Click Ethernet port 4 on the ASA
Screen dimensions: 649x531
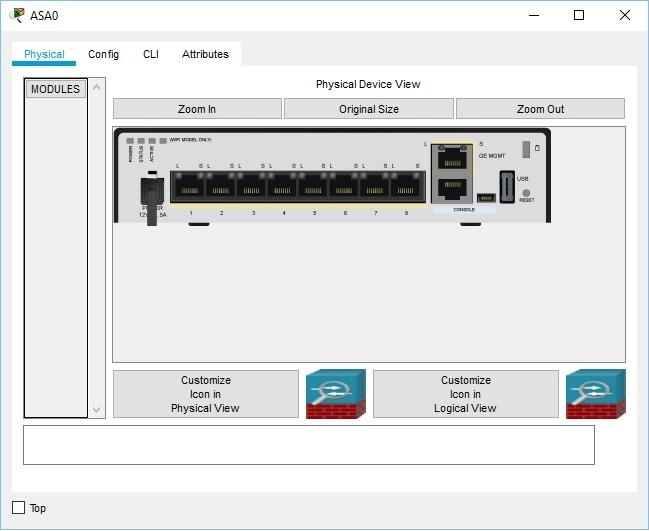(x=282, y=187)
